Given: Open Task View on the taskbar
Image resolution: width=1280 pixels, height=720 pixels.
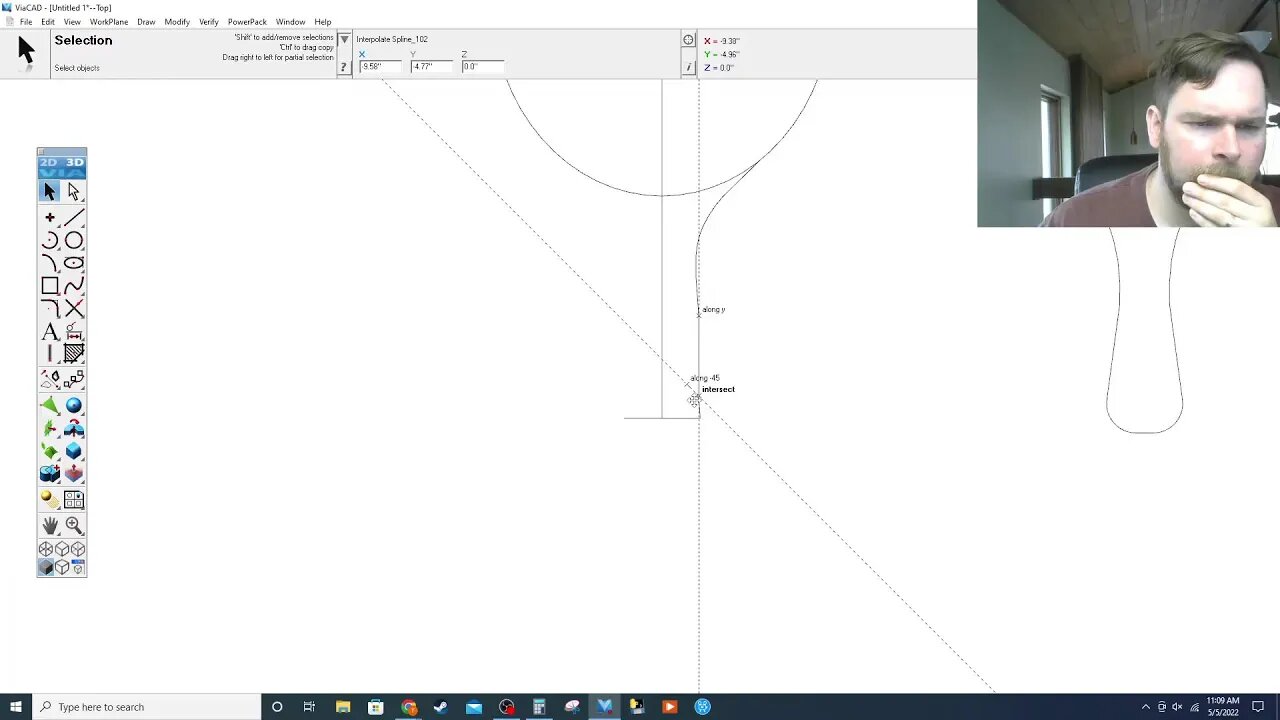Looking at the screenshot, I should point(309,707).
